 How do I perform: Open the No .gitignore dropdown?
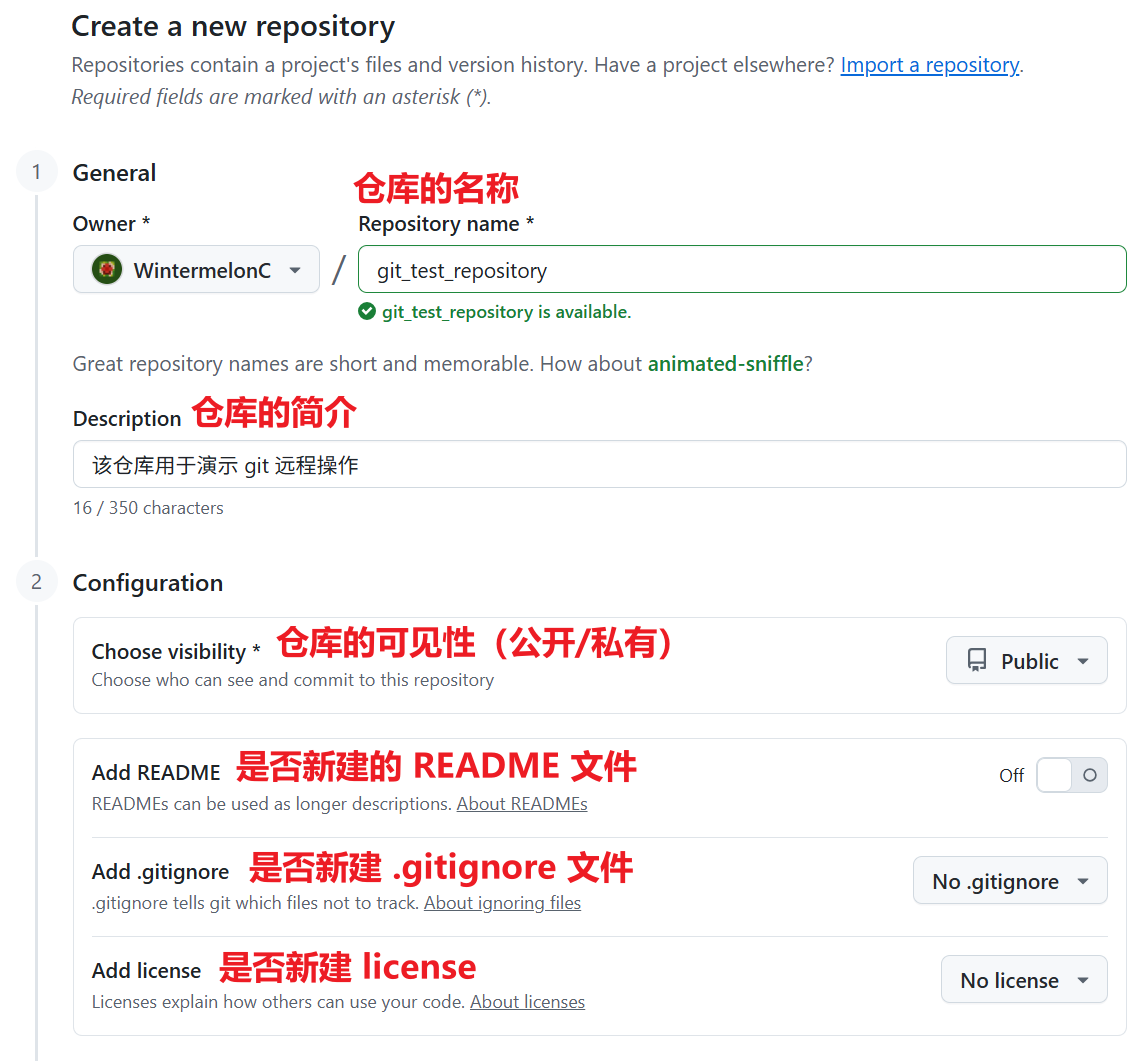point(1010,880)
